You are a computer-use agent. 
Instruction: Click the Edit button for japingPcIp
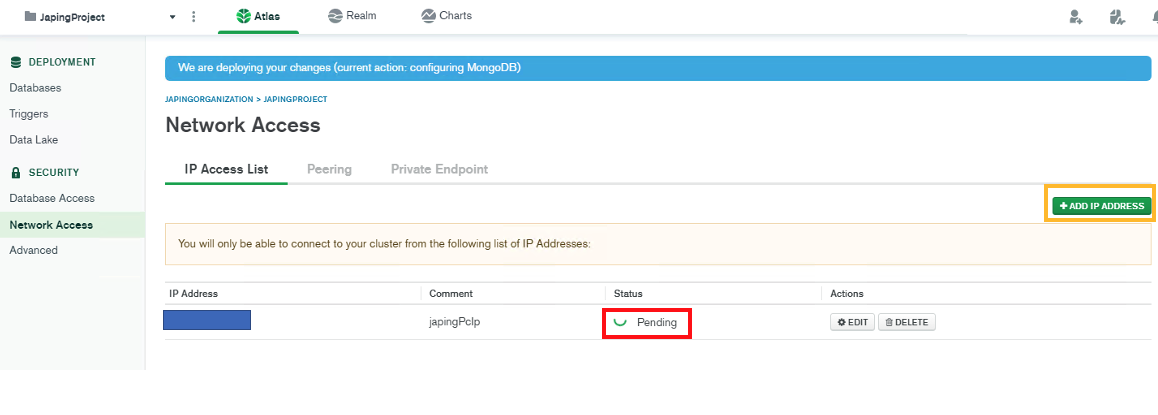[x=852, y=323]
